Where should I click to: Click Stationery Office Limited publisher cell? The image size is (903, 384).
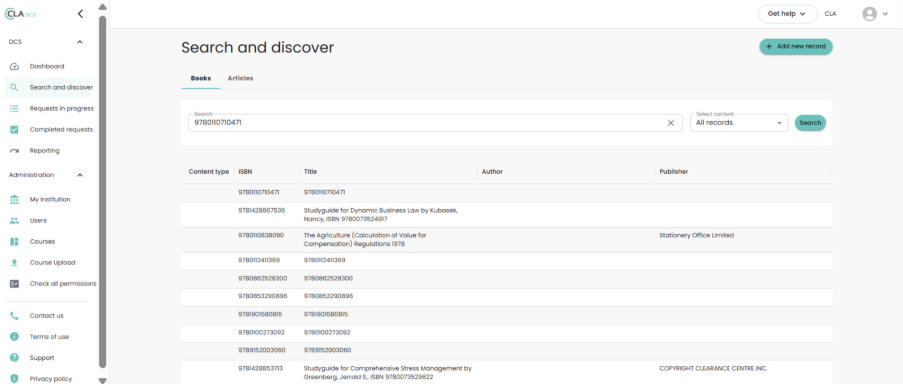(697, 235)
